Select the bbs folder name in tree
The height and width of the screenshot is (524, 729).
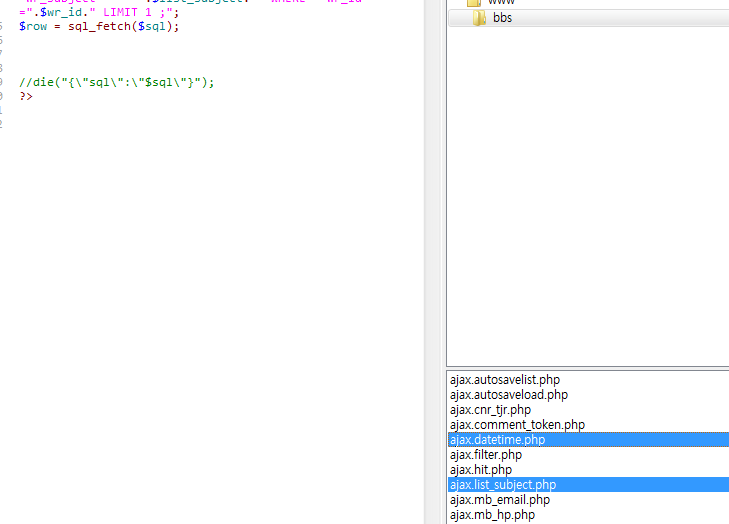point(502,19)
